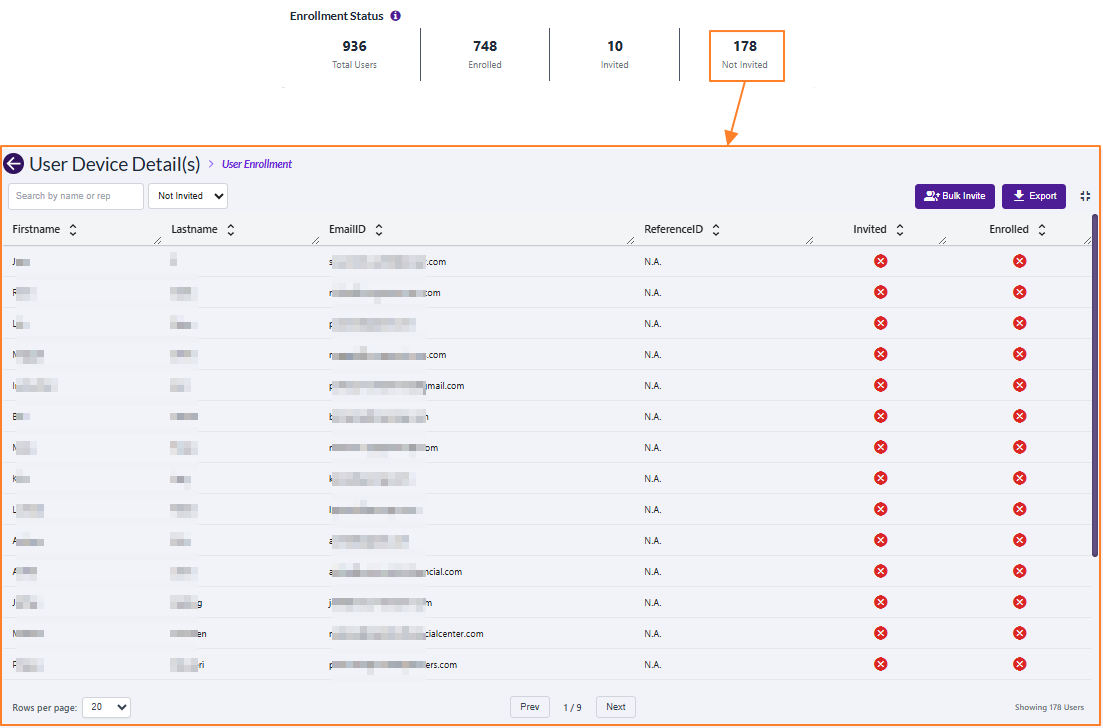Sort by EmailID column arrows
Screen dimensions: 1103x728
point(378,230)
